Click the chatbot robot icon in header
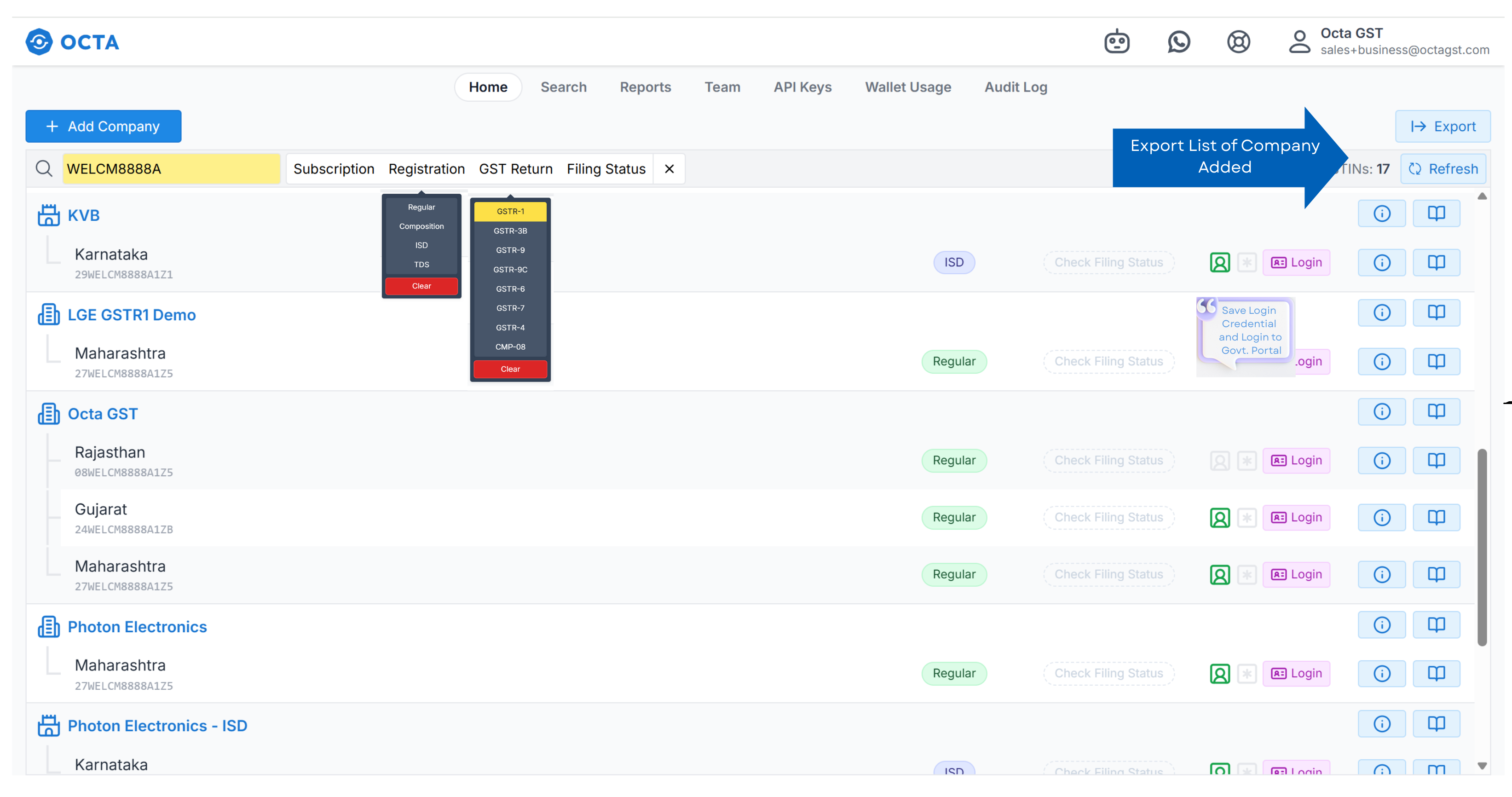Screen dimensions: 1512x797 [x=1116, y=42]
